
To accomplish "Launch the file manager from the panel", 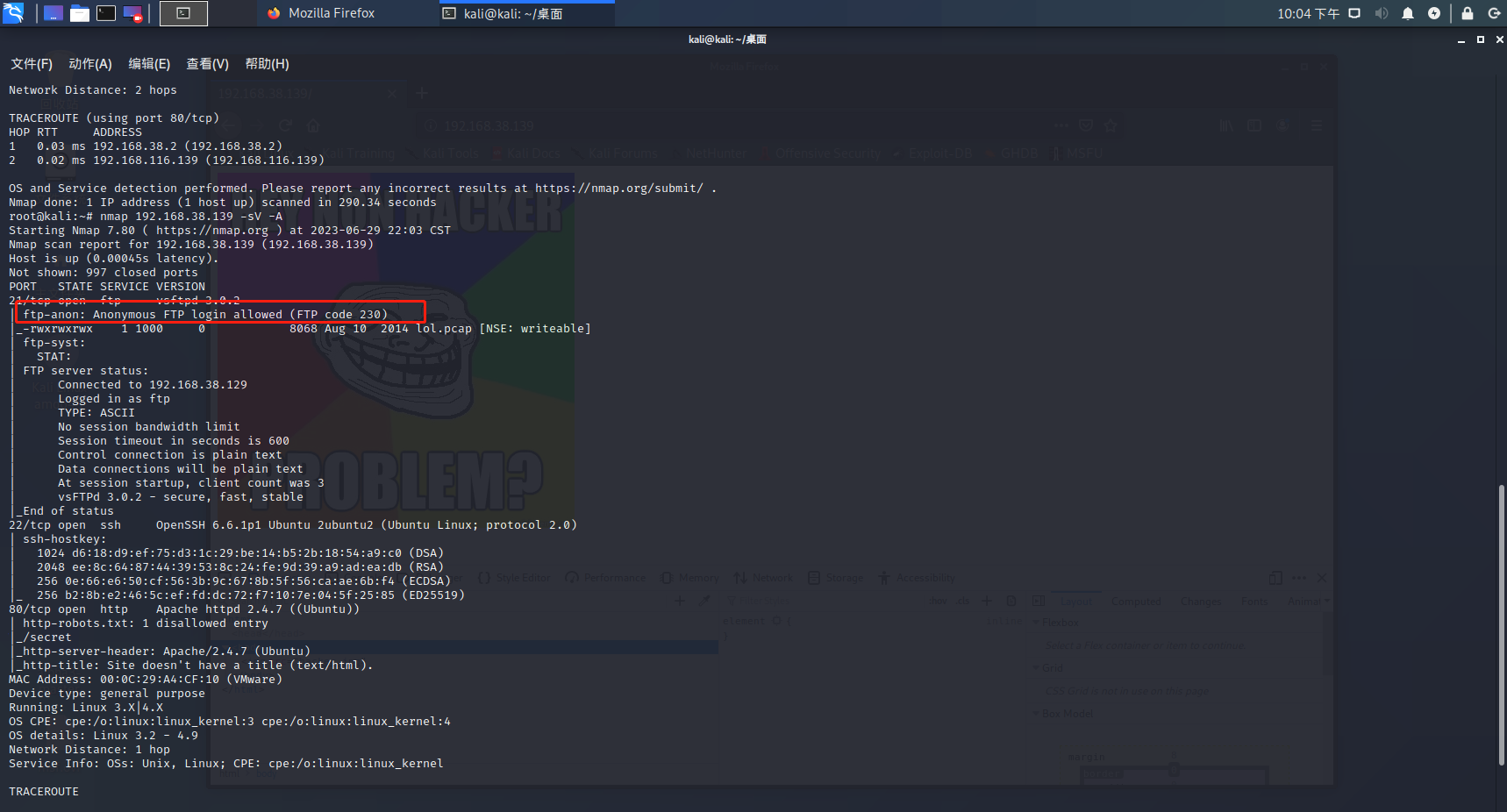I will [x=80, y=13].
